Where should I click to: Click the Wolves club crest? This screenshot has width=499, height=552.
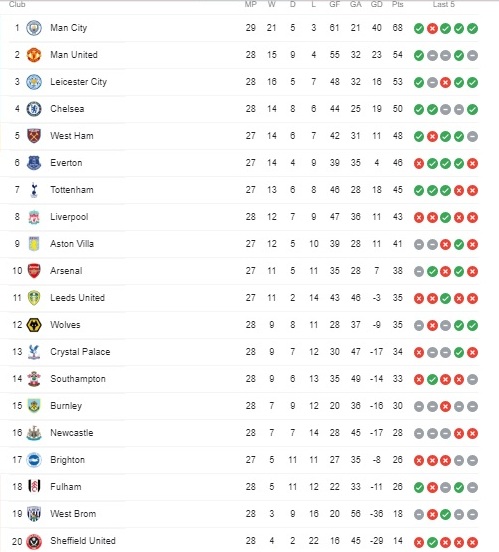[x=34, y=325]
